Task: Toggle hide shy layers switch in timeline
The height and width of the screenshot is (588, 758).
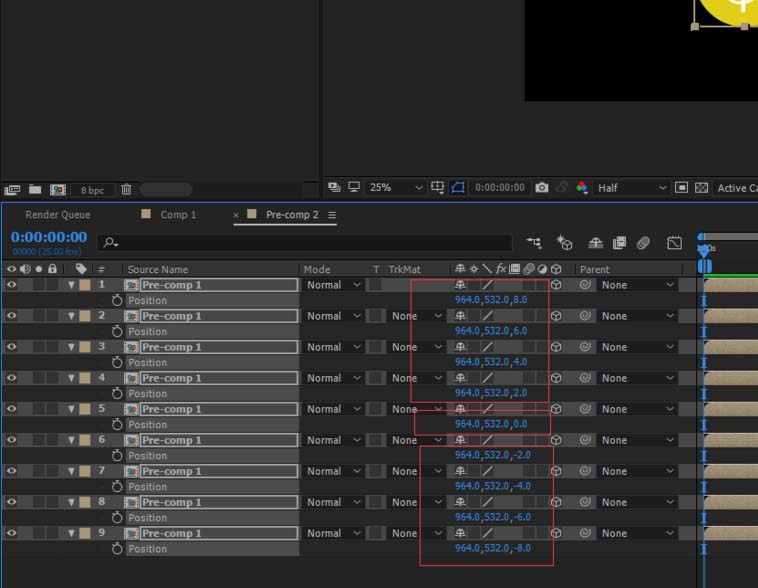Action: click(x=595, y=243)
